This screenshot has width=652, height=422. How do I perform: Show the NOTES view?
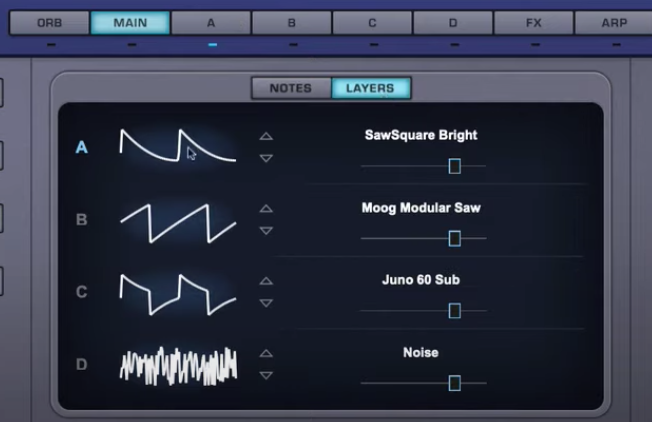point(291,88)
